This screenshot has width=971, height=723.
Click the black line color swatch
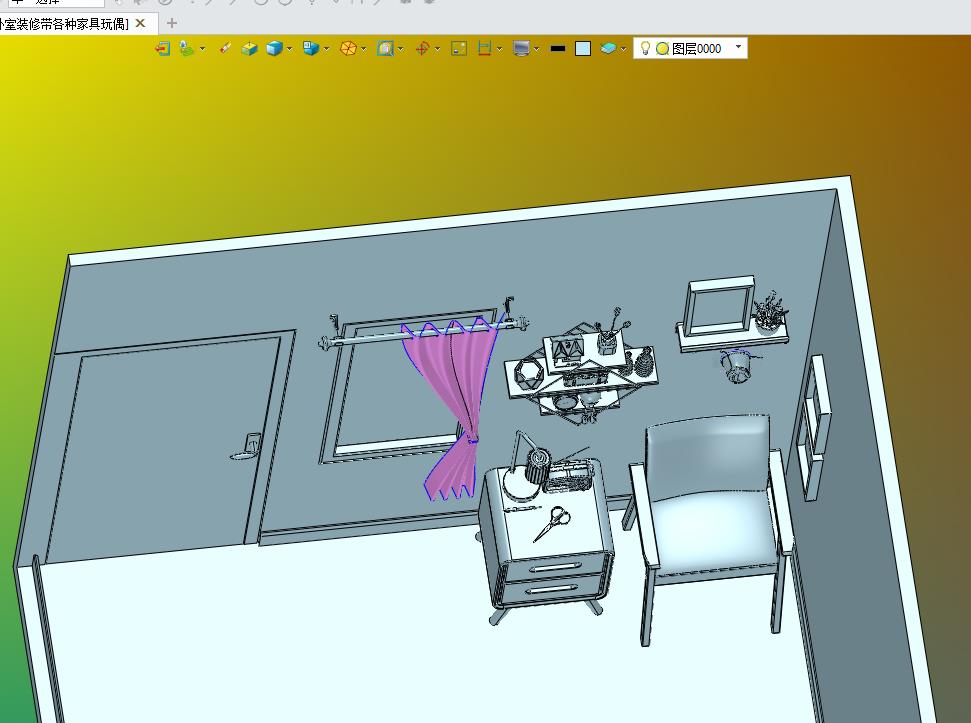[557, 48]
